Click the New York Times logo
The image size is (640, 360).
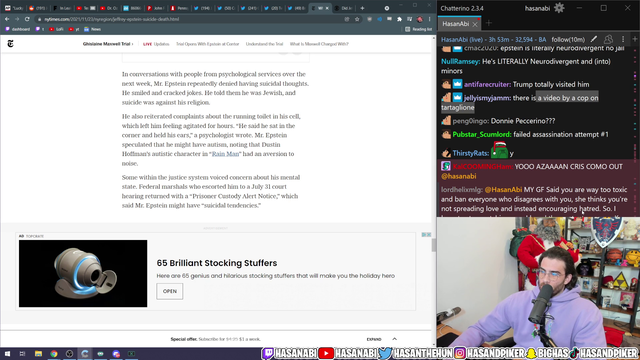point(11,44)
